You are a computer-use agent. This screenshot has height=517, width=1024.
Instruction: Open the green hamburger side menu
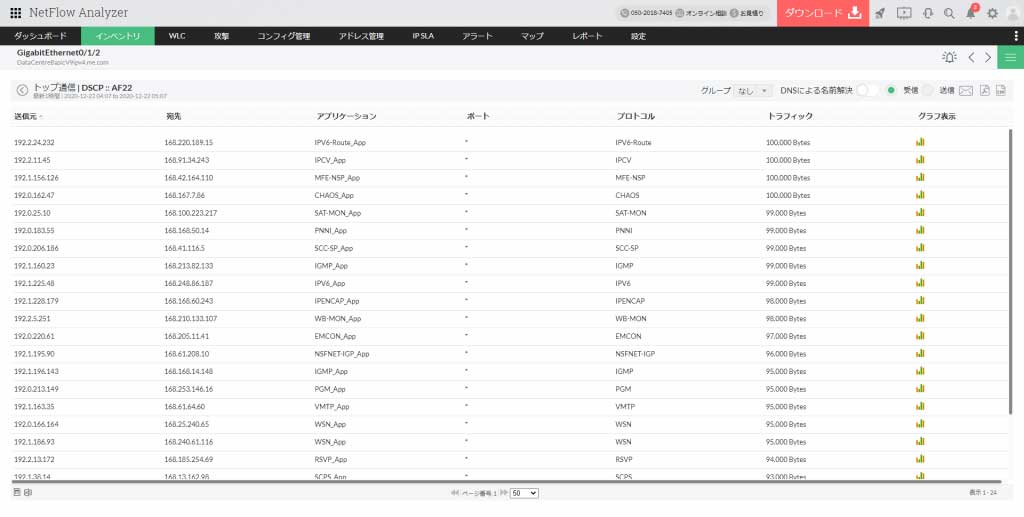click(x=1011, y=57)
